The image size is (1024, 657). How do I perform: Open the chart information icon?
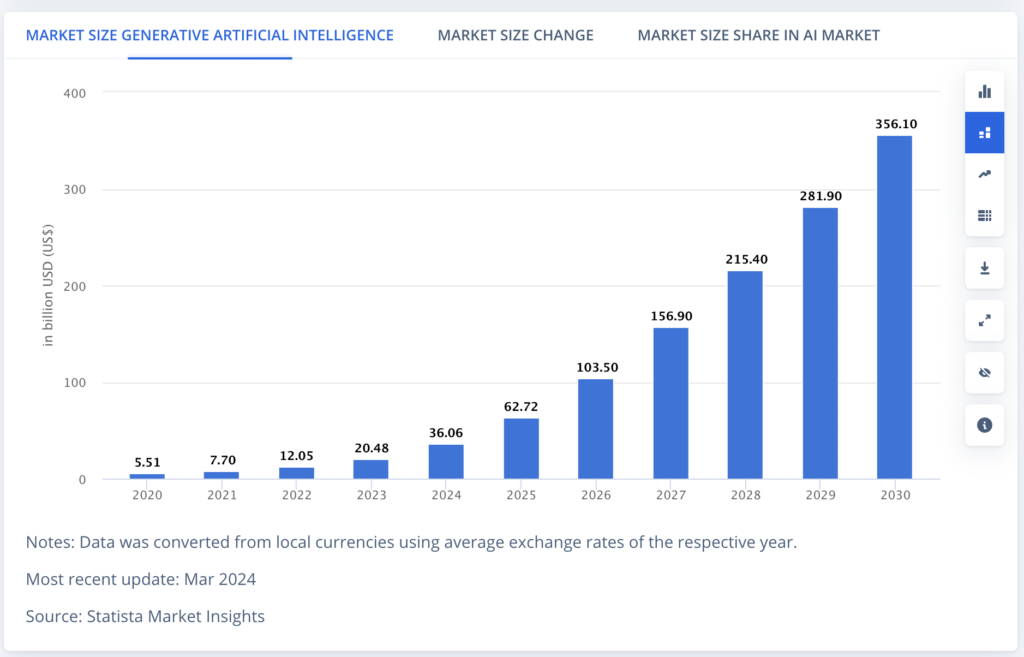tap(984, 425)
